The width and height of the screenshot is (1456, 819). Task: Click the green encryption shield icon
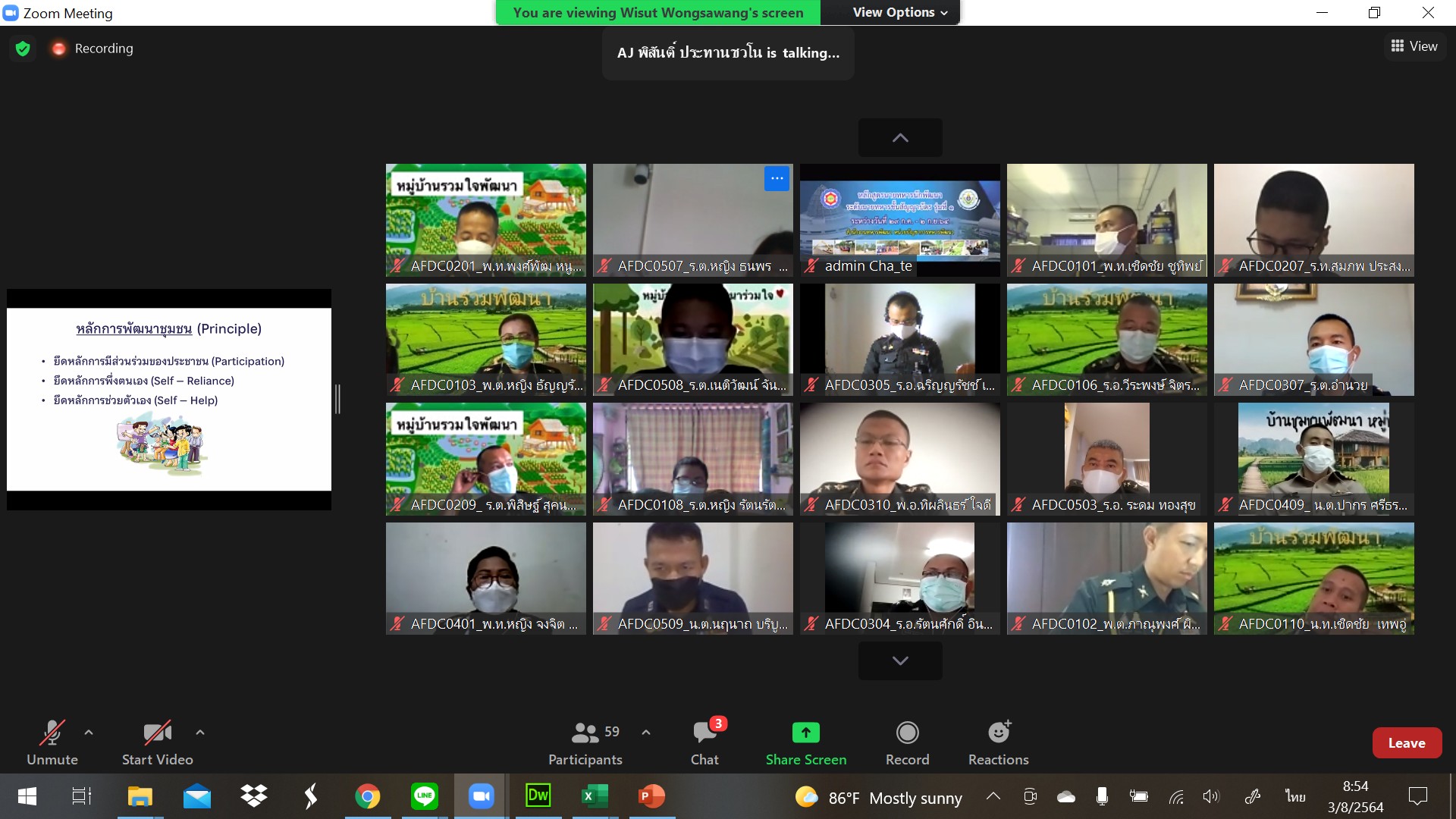tap(23, 49)
